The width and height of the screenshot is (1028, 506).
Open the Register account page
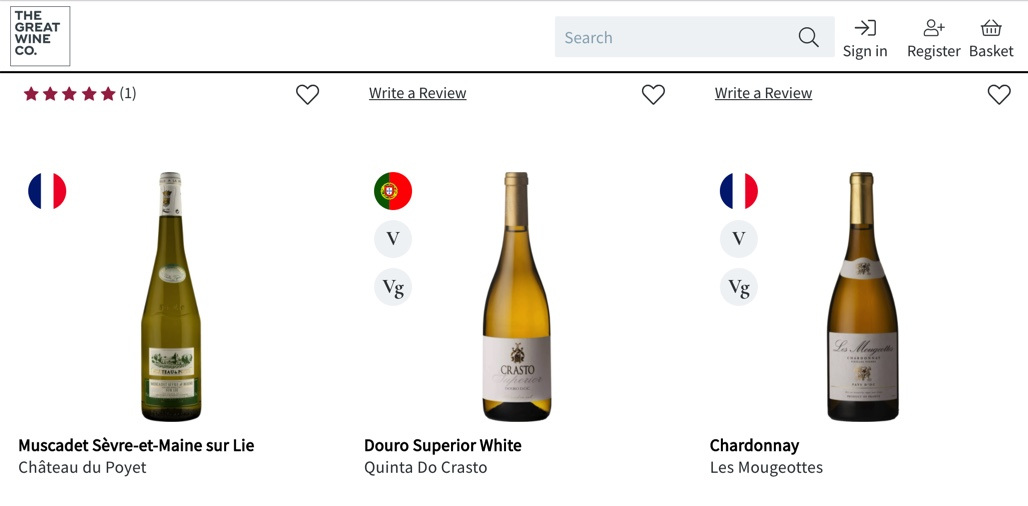[x=933, y=38]
